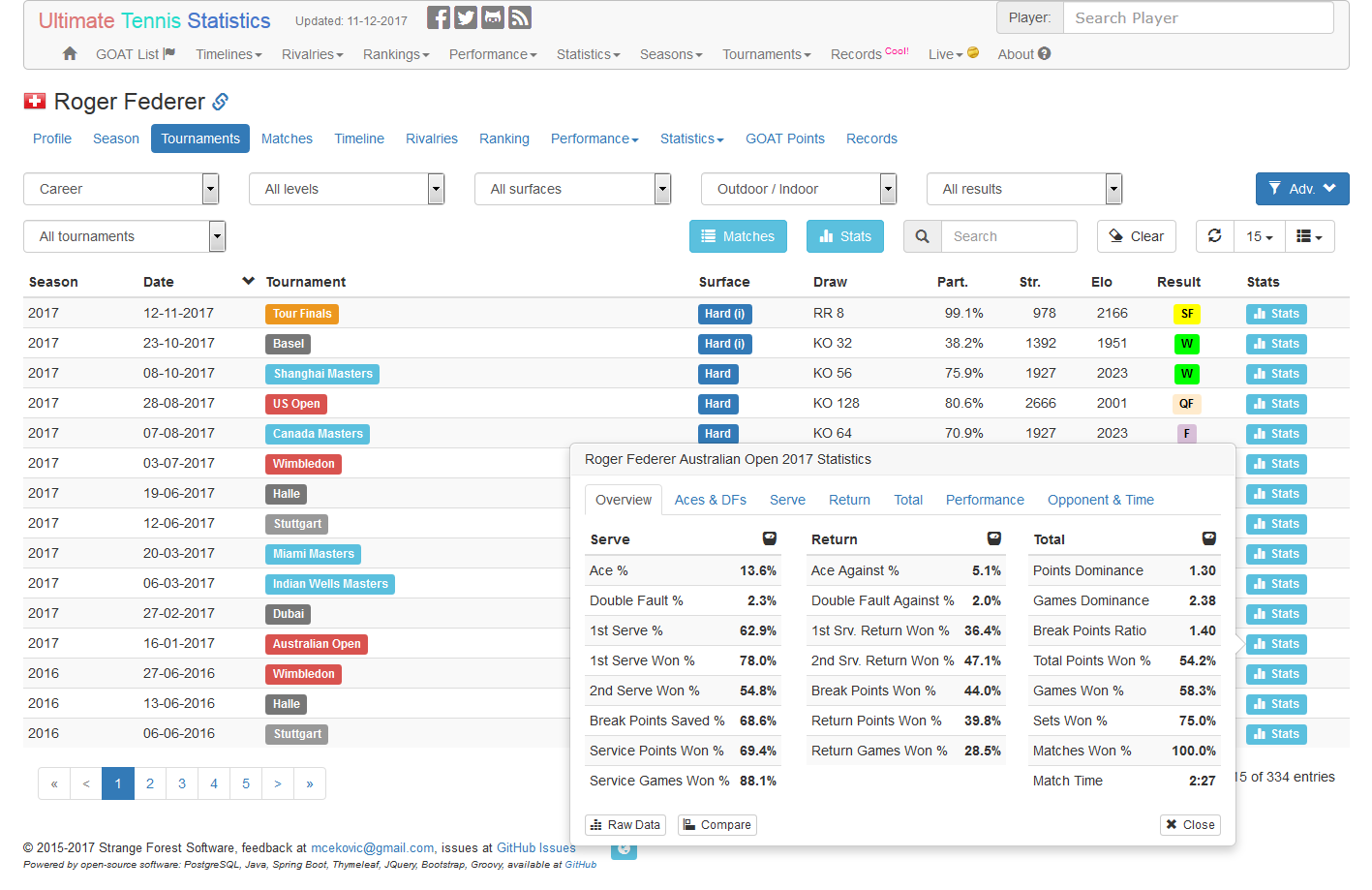Open Stats for Tour Finals row
The width and height of the screenshot is (1372, 890).
coord(1276,314)
